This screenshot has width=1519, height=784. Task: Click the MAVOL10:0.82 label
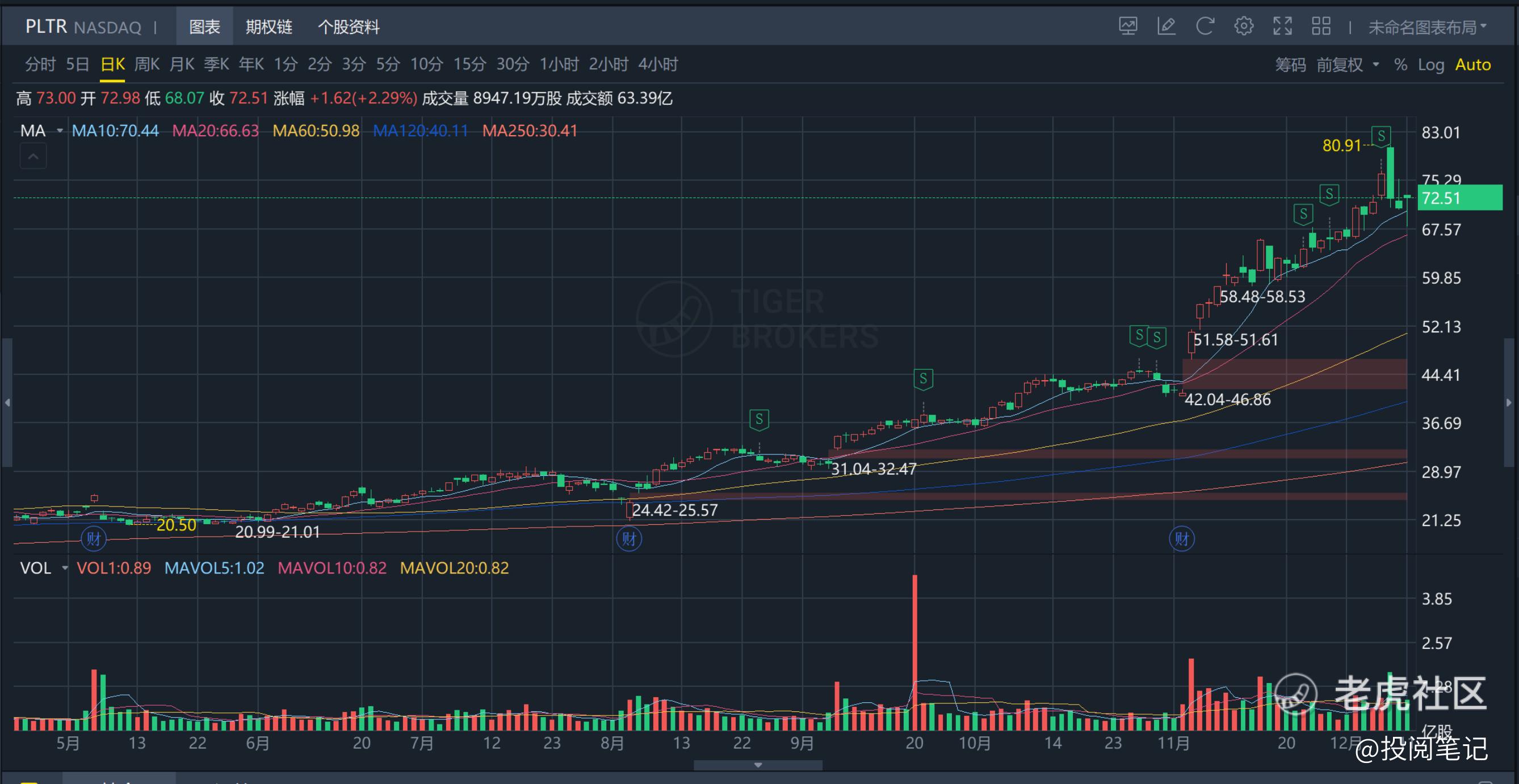point(332,568)
